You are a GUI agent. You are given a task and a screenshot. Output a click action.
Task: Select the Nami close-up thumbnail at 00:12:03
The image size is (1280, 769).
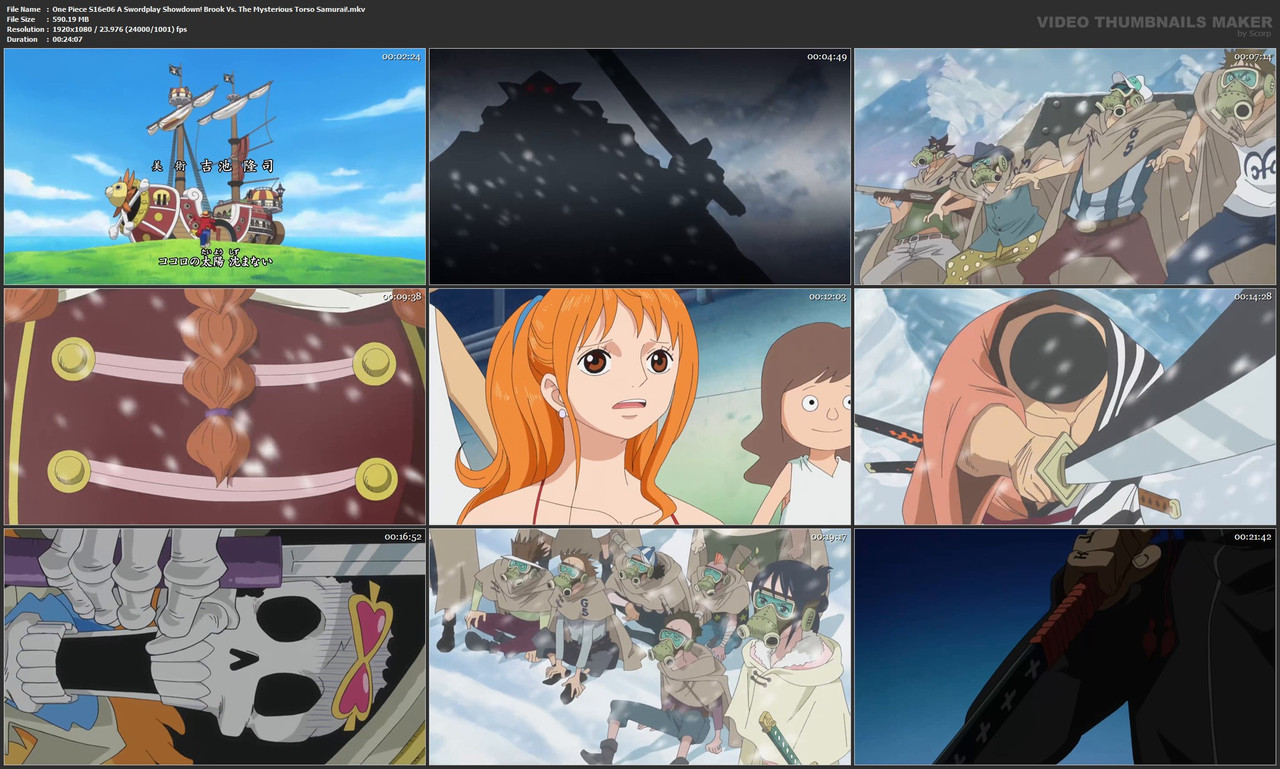pyautogui.click(x=639, y=405)
